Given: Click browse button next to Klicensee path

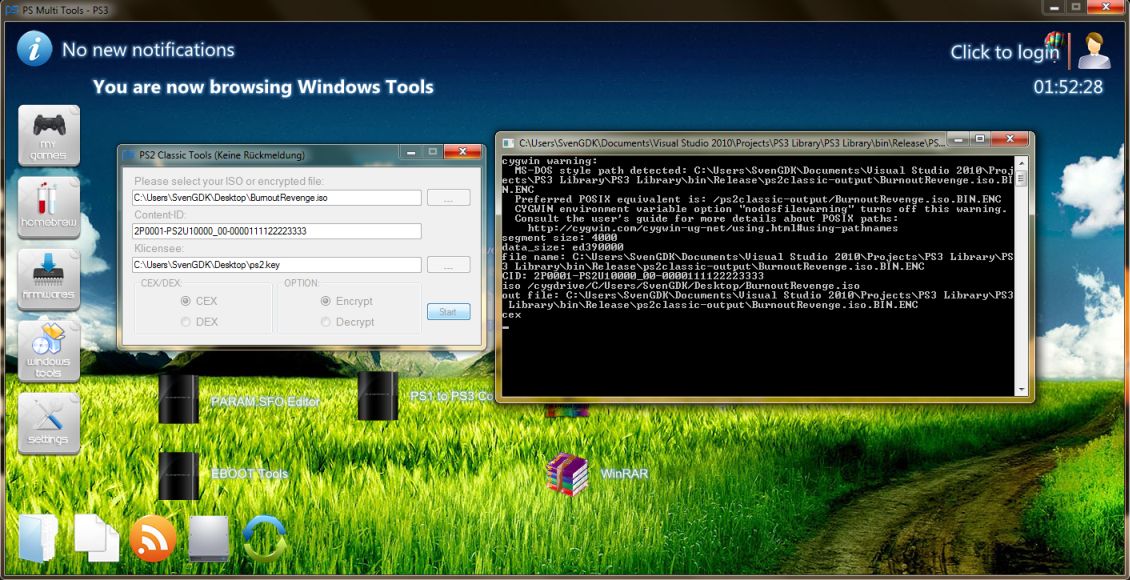Looking at the screenshot, I should [448, 265].
